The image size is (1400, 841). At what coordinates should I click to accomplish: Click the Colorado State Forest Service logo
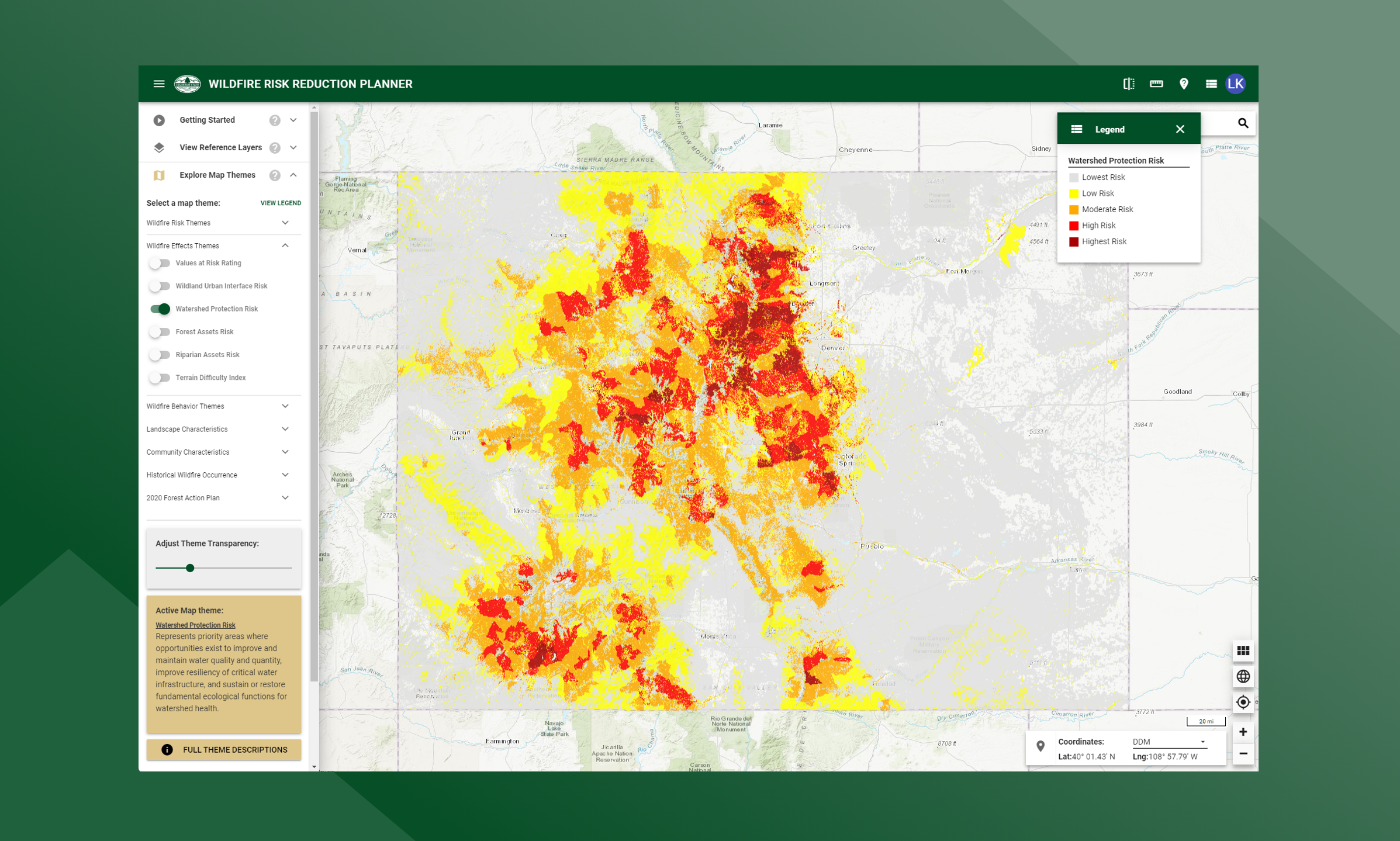tap(187, 84)
